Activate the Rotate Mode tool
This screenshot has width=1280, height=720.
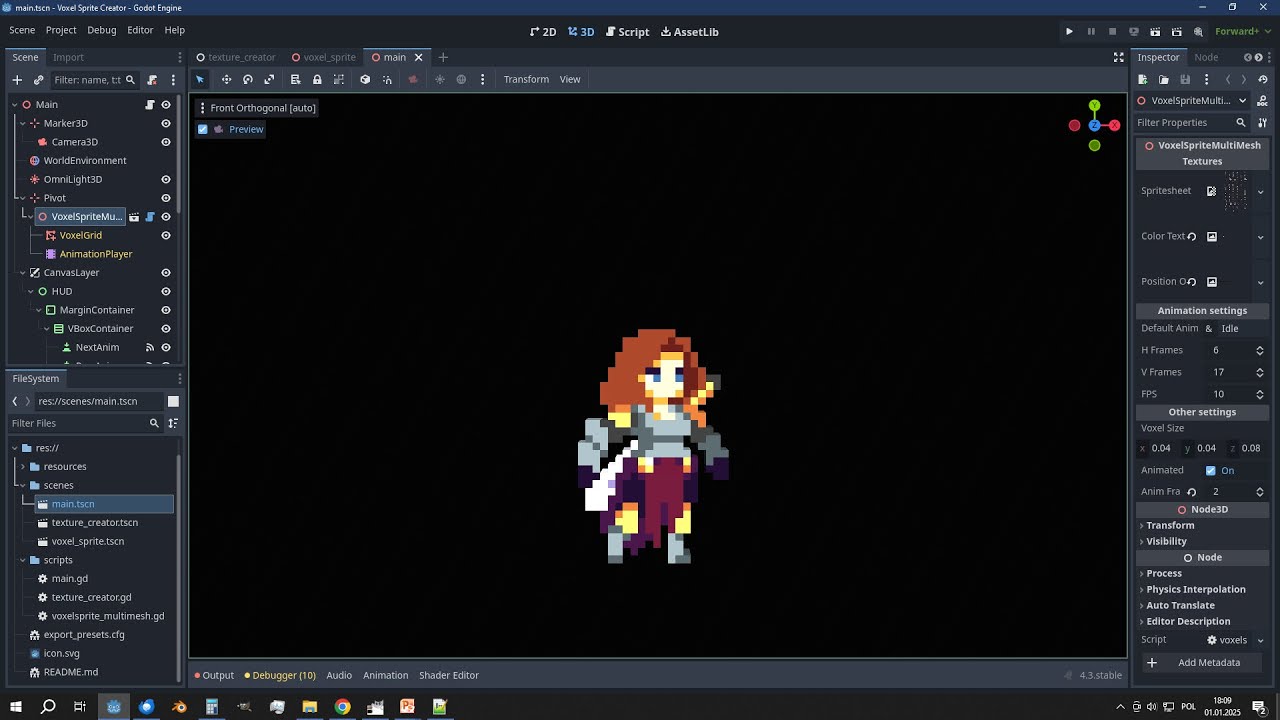click(248, 79)
